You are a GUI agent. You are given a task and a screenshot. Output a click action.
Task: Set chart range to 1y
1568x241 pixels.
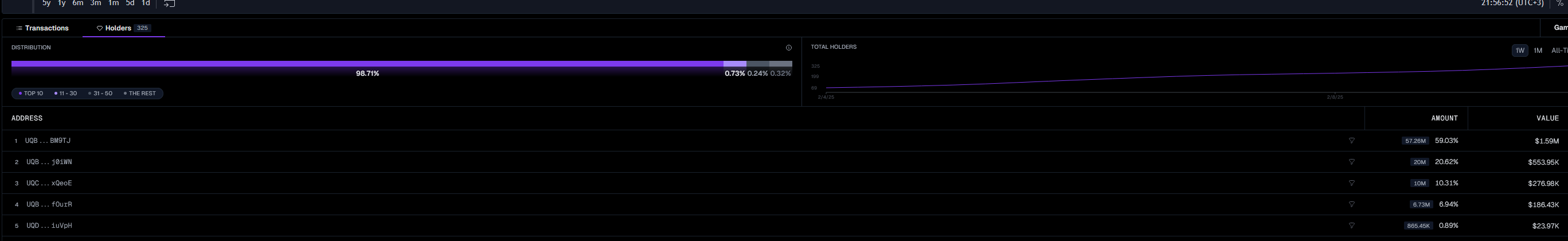tap(61, 3)
